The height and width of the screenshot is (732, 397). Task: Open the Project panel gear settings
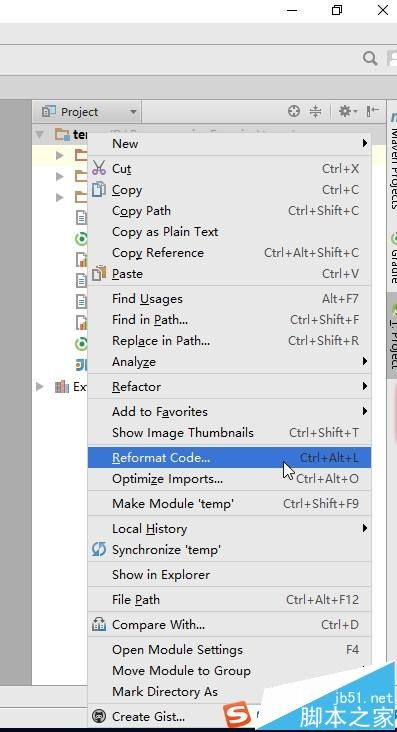(x=347, y=111)
